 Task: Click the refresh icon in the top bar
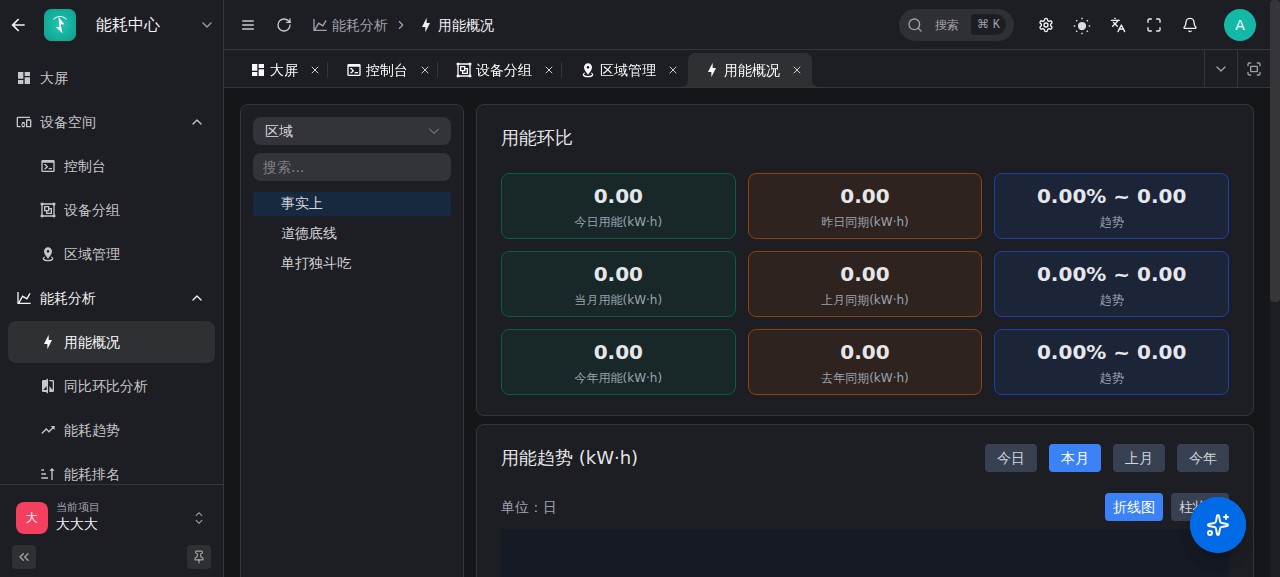[x=284, y=25]
